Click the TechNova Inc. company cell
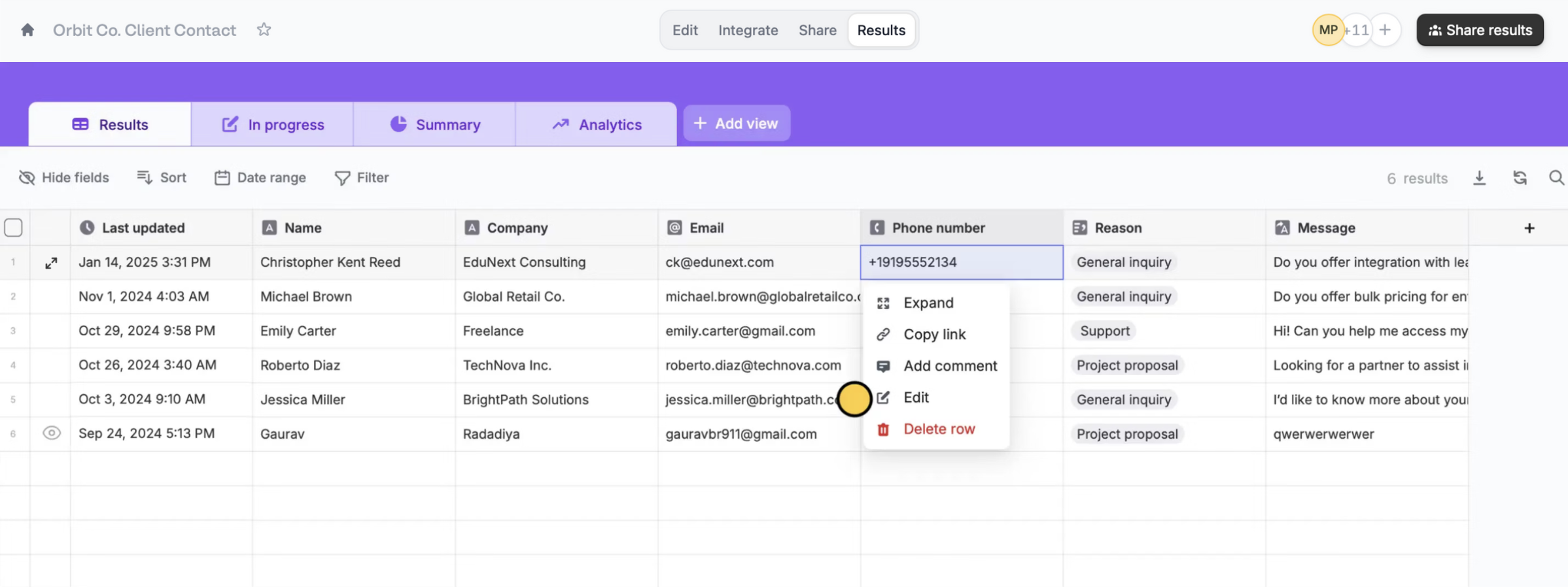 [x=557, y=365]
